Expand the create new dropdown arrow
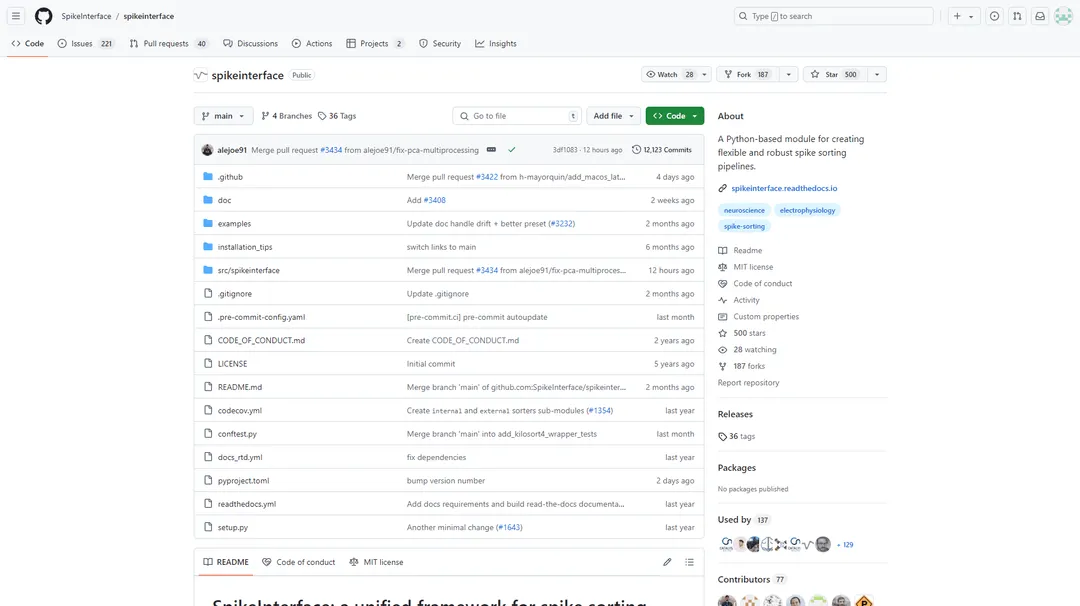The image size is (1080, 606). [971, 16]
